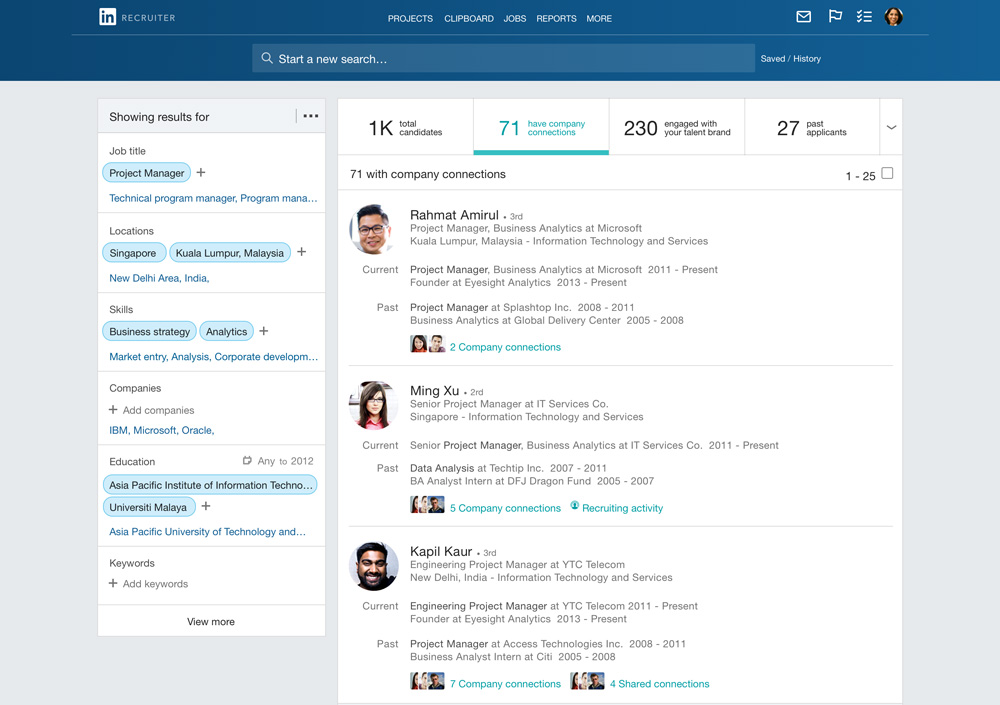Select all results with the header checkbox
The image size is (1000, 705).
click(x=888, y=172)
